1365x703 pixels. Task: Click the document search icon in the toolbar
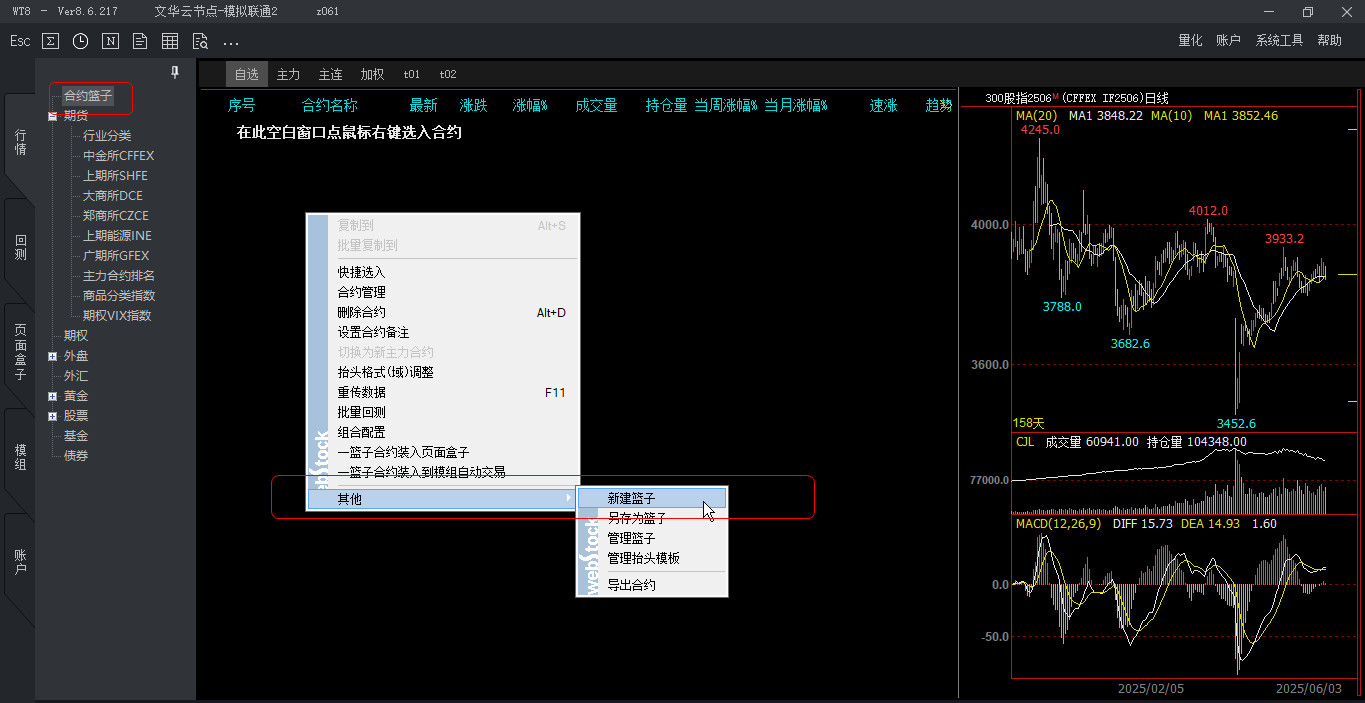(x=200, y=41)
